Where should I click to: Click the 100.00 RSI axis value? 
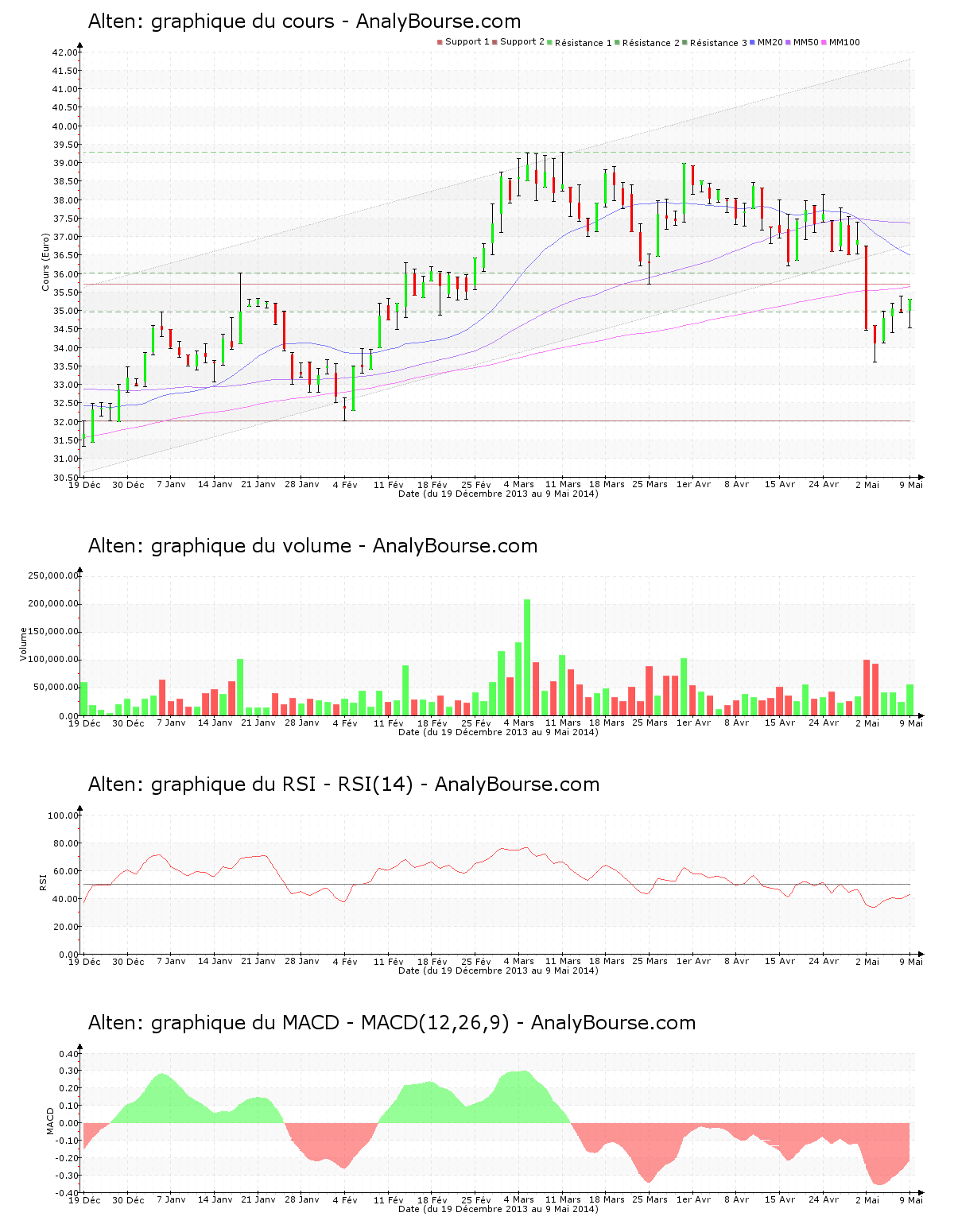(x=64, y=816)
